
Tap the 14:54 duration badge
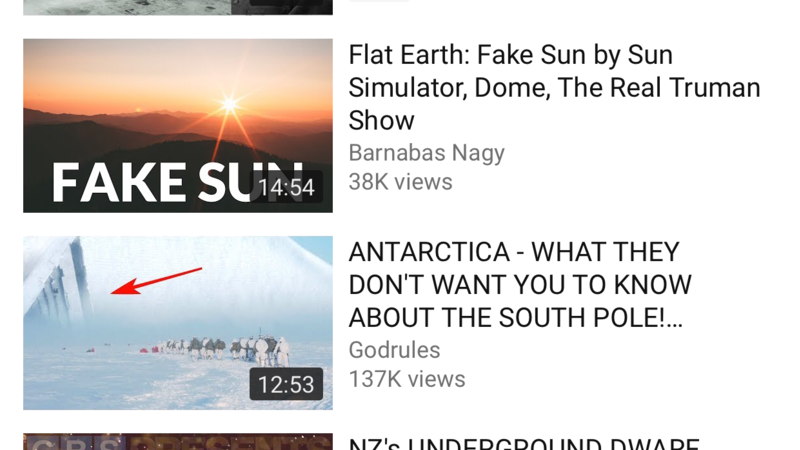286,187
